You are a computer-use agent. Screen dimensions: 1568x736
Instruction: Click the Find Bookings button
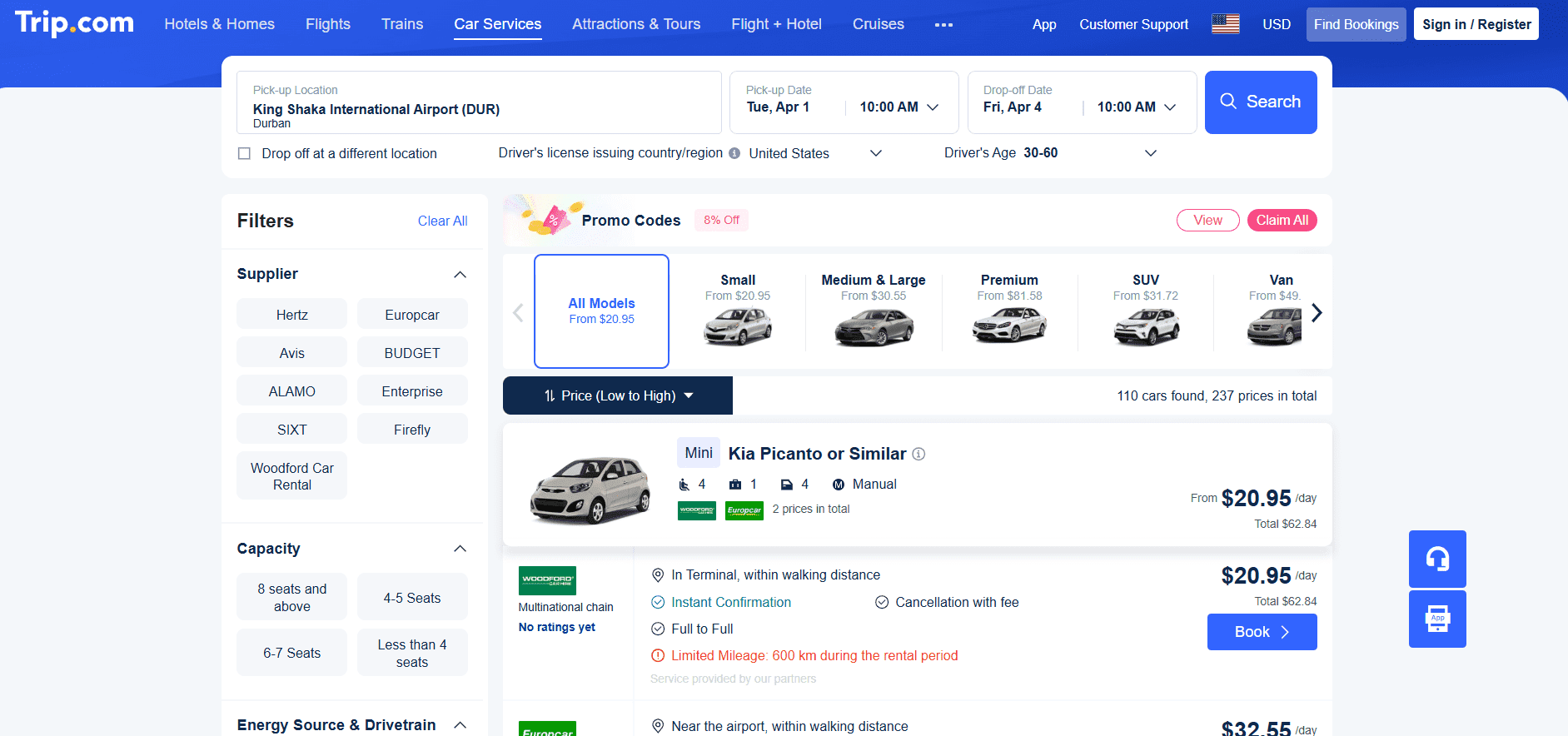pyautogui.click(x=1356, y=24)
